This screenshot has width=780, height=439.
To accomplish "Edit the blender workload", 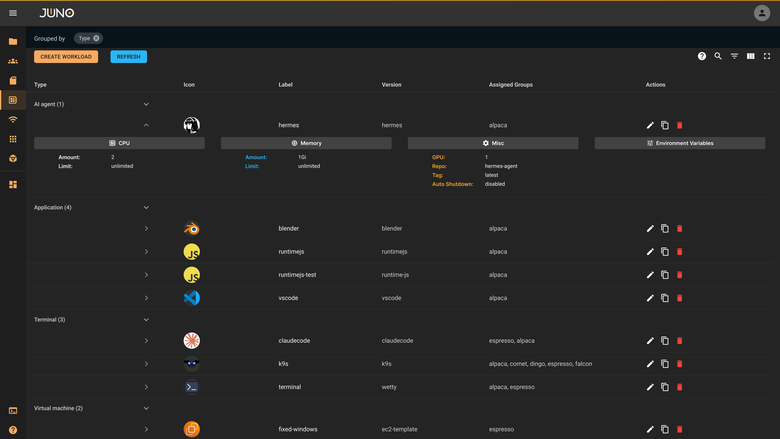I will pos(650,229).
